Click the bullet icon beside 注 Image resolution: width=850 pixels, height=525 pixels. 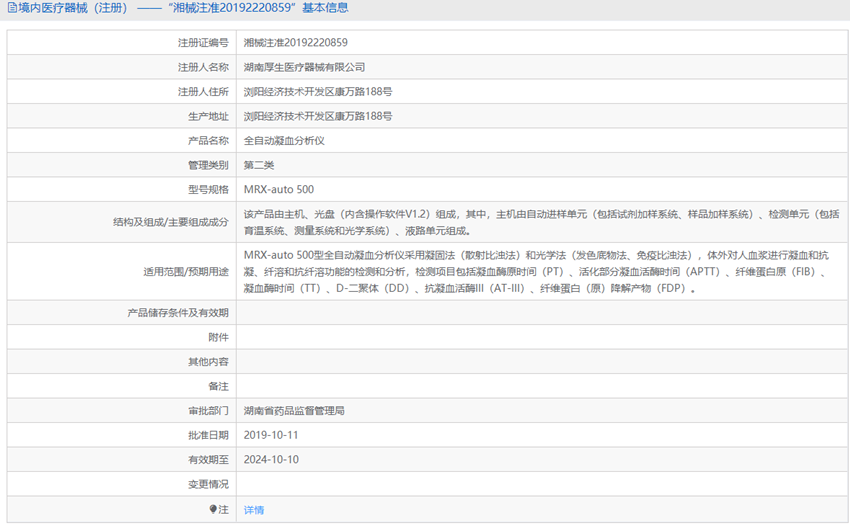[213, 510]
